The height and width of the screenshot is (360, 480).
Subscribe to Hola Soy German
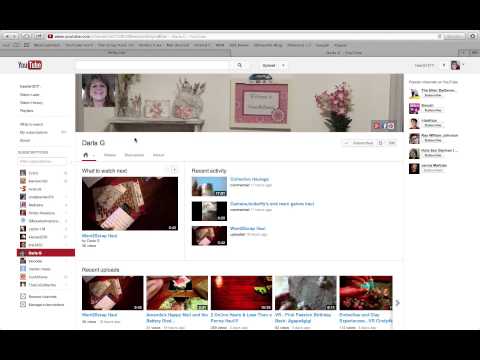point(433,155)
